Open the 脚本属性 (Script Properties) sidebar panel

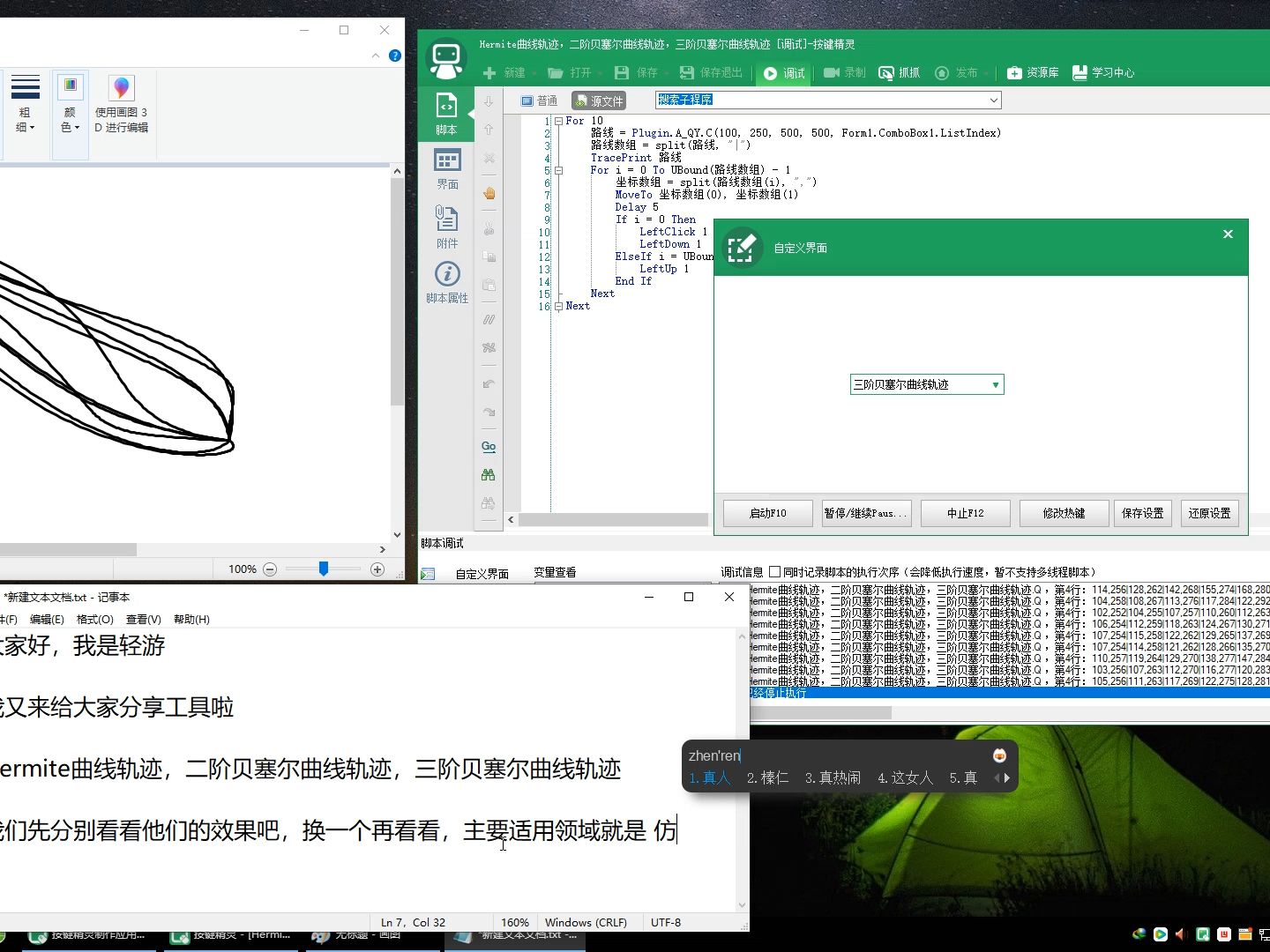447,282
